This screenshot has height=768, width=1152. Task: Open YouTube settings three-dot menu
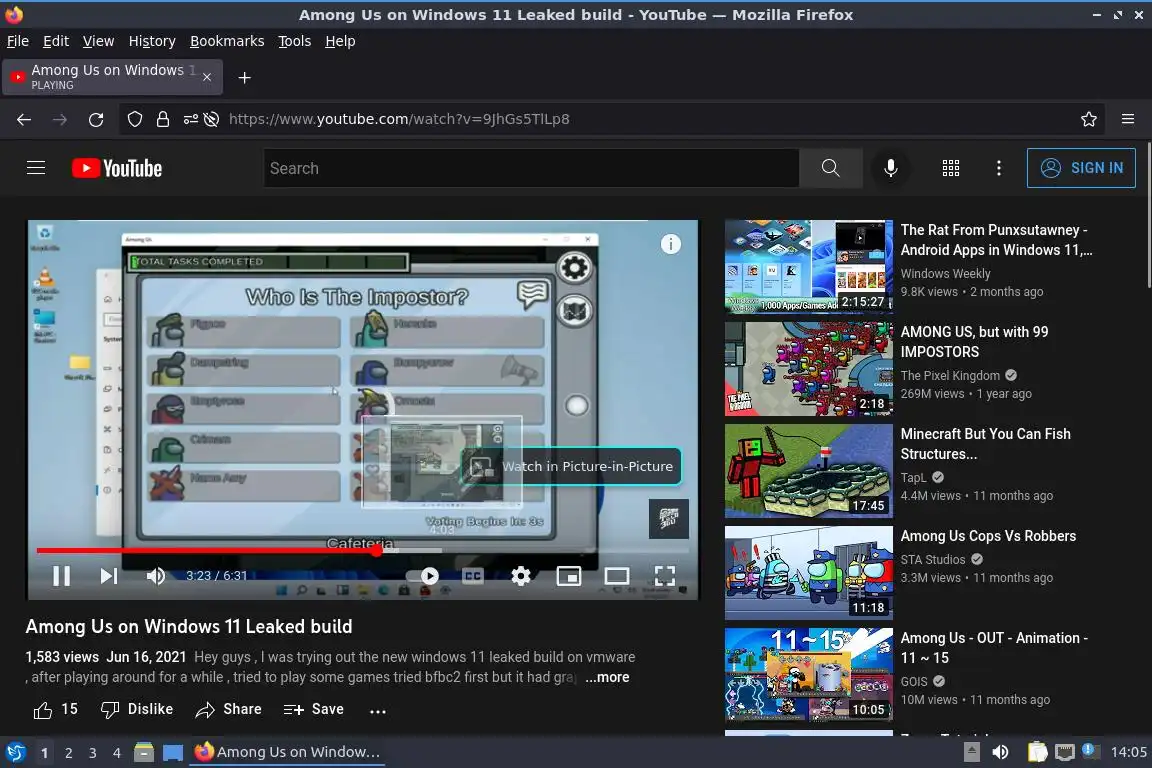[x=998, y=168]
